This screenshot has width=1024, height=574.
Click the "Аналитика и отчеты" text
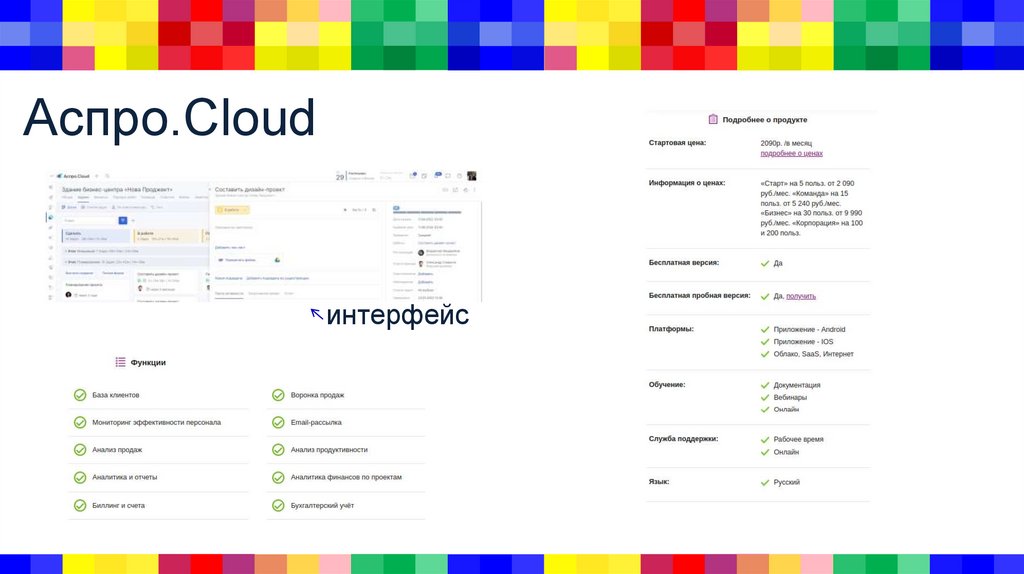tap(125, 477)
